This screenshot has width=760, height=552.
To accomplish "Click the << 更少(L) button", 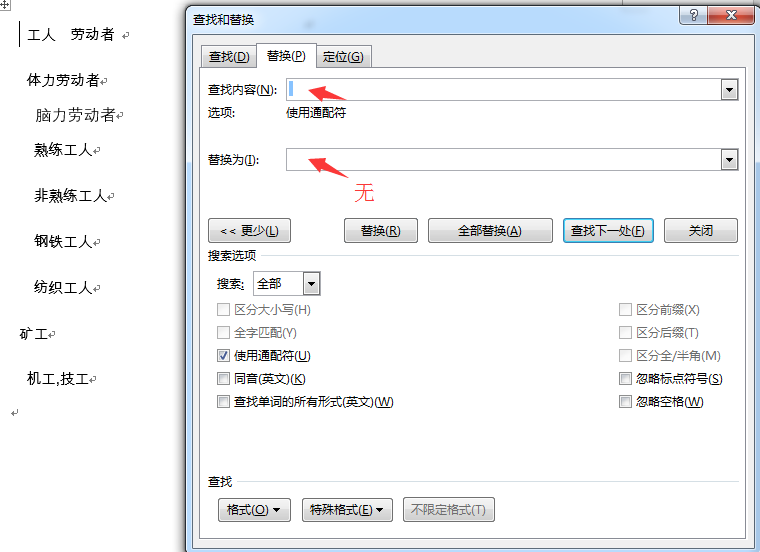I will pos(249,230).
